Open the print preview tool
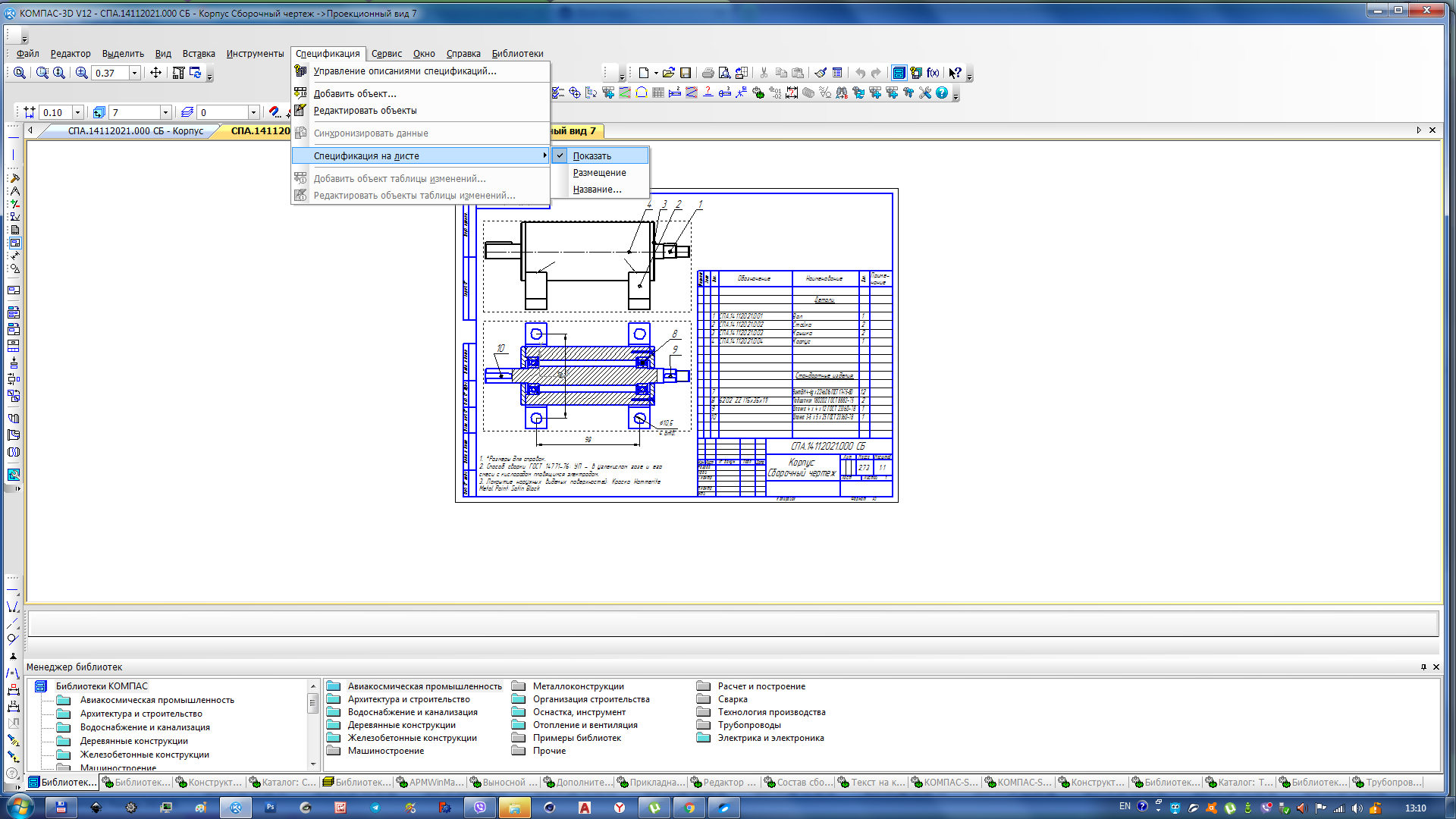This screenshot has height=819, width=1456. tap(724, 73)
